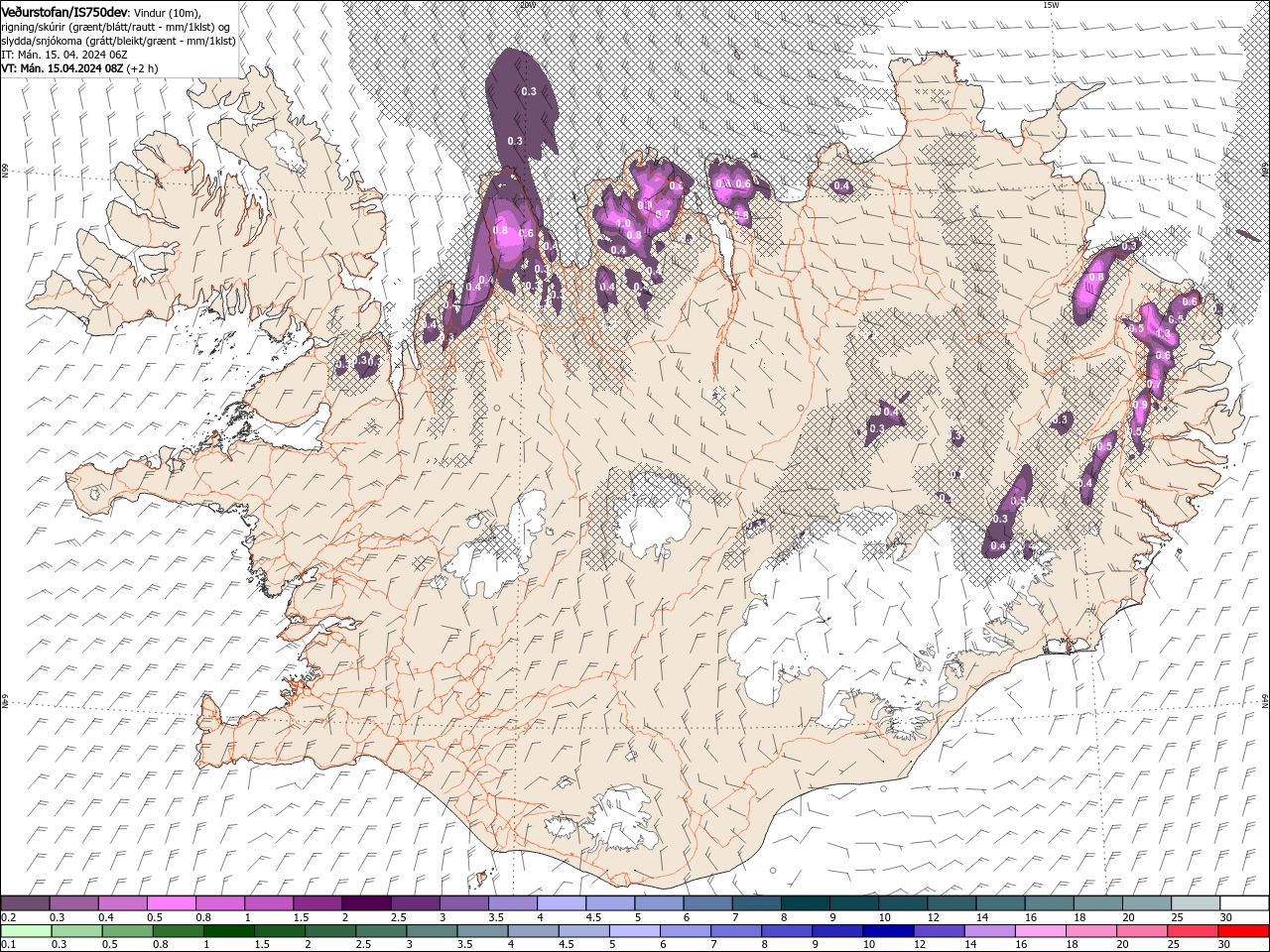Click the '15W' longitude label at top
This screenshot has width=1270, height=952.
pyautogui.click(x=1050, y=5)
